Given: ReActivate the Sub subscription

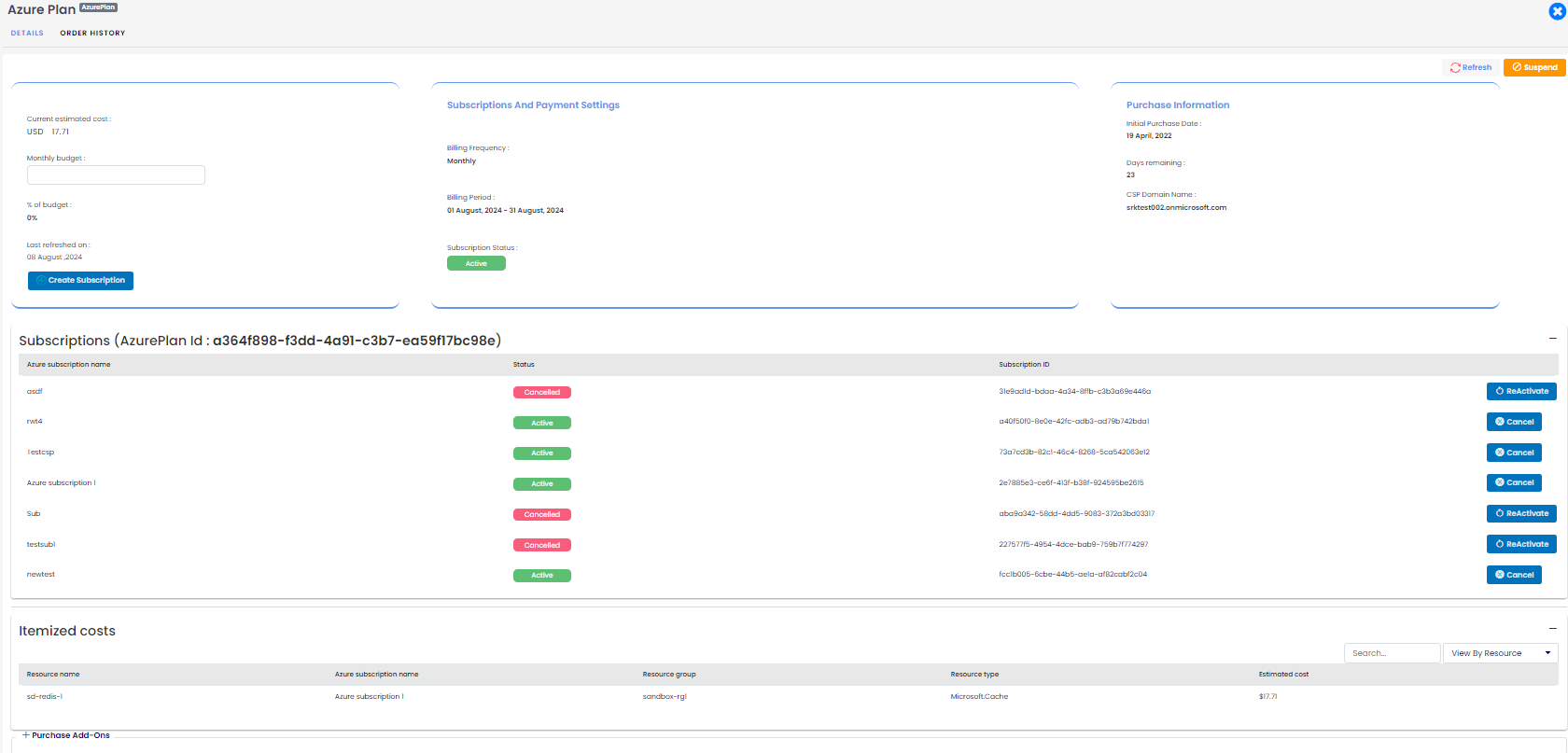Looking at the screenshot, I should coord(1521,513).
